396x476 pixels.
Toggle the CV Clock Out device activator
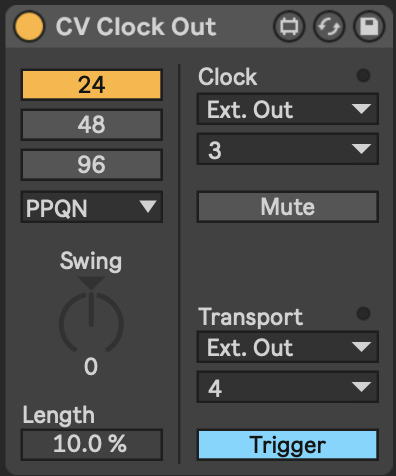click(29, 26)
